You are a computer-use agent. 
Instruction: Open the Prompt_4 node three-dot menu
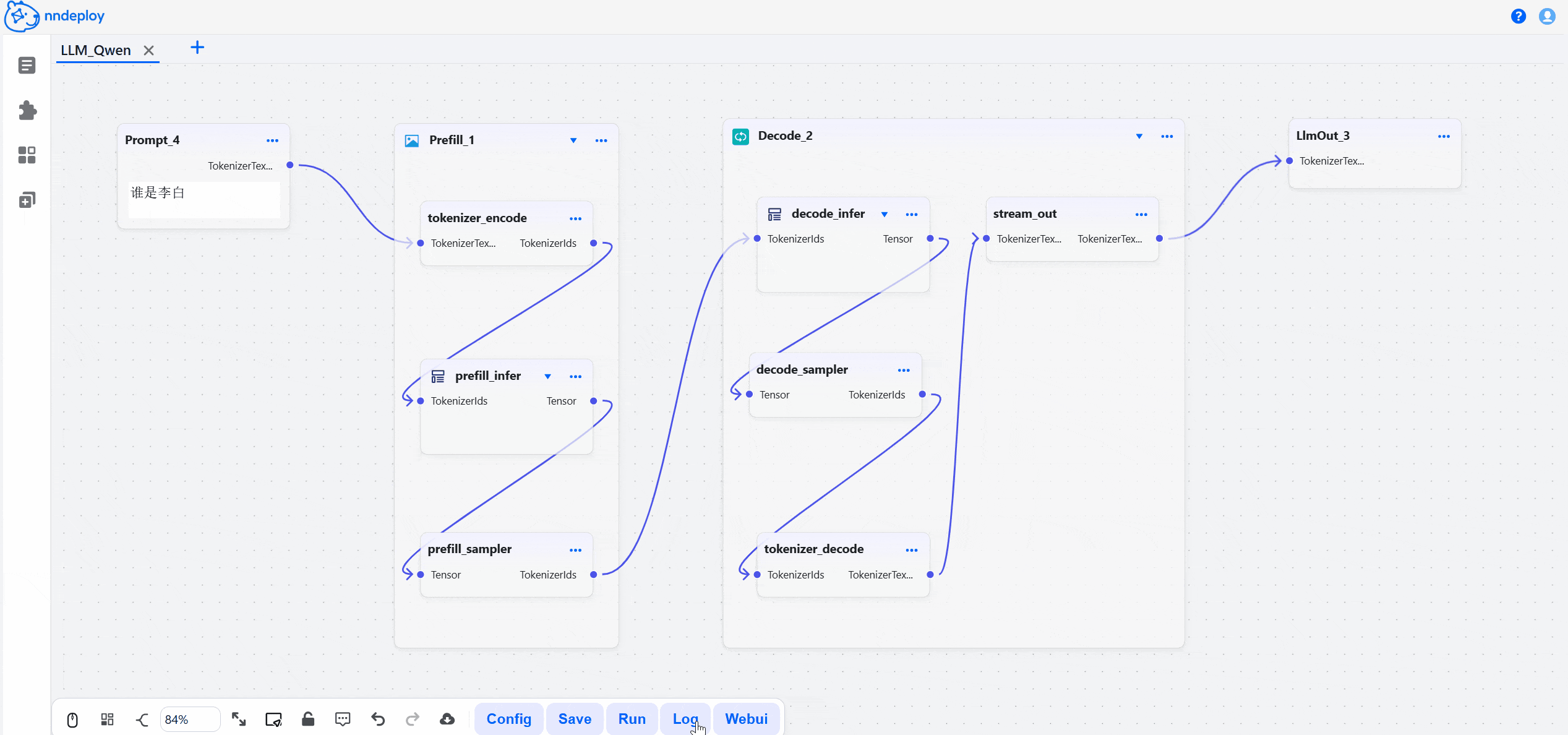pyautogui.click(x=272, y=140)
